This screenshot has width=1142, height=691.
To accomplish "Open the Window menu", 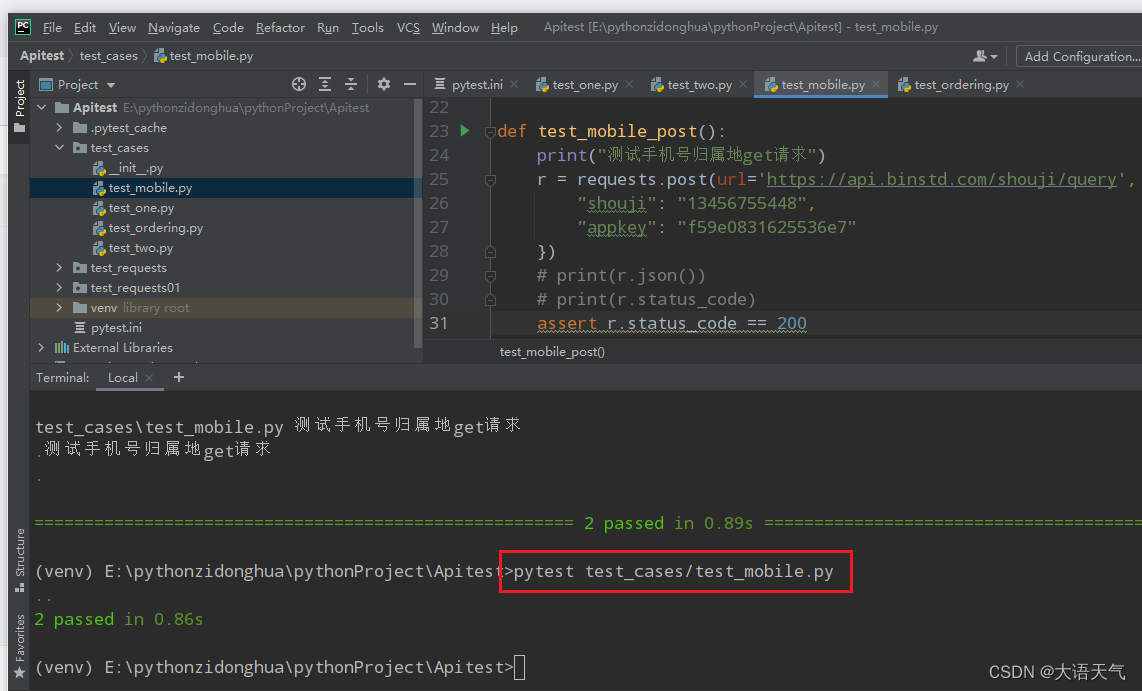I will tap(455, 28).
